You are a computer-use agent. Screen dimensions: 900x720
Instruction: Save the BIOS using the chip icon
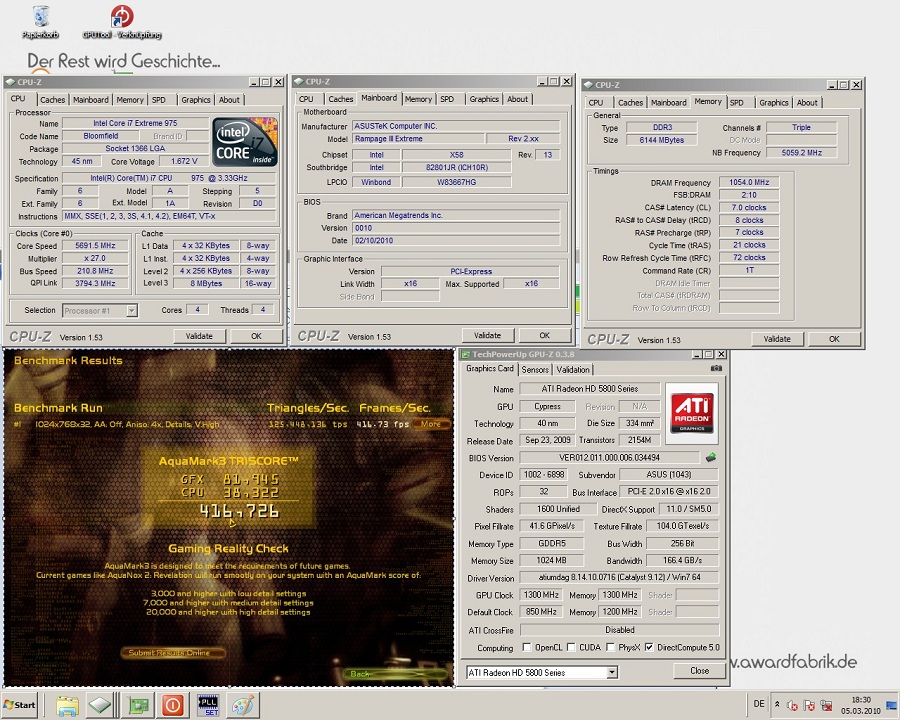(x=711, y=458)
